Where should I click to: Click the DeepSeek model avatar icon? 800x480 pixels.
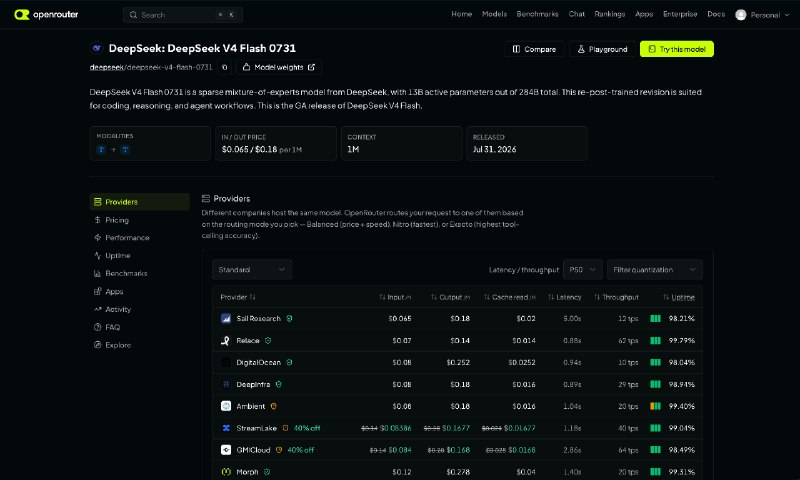(96, 48)
